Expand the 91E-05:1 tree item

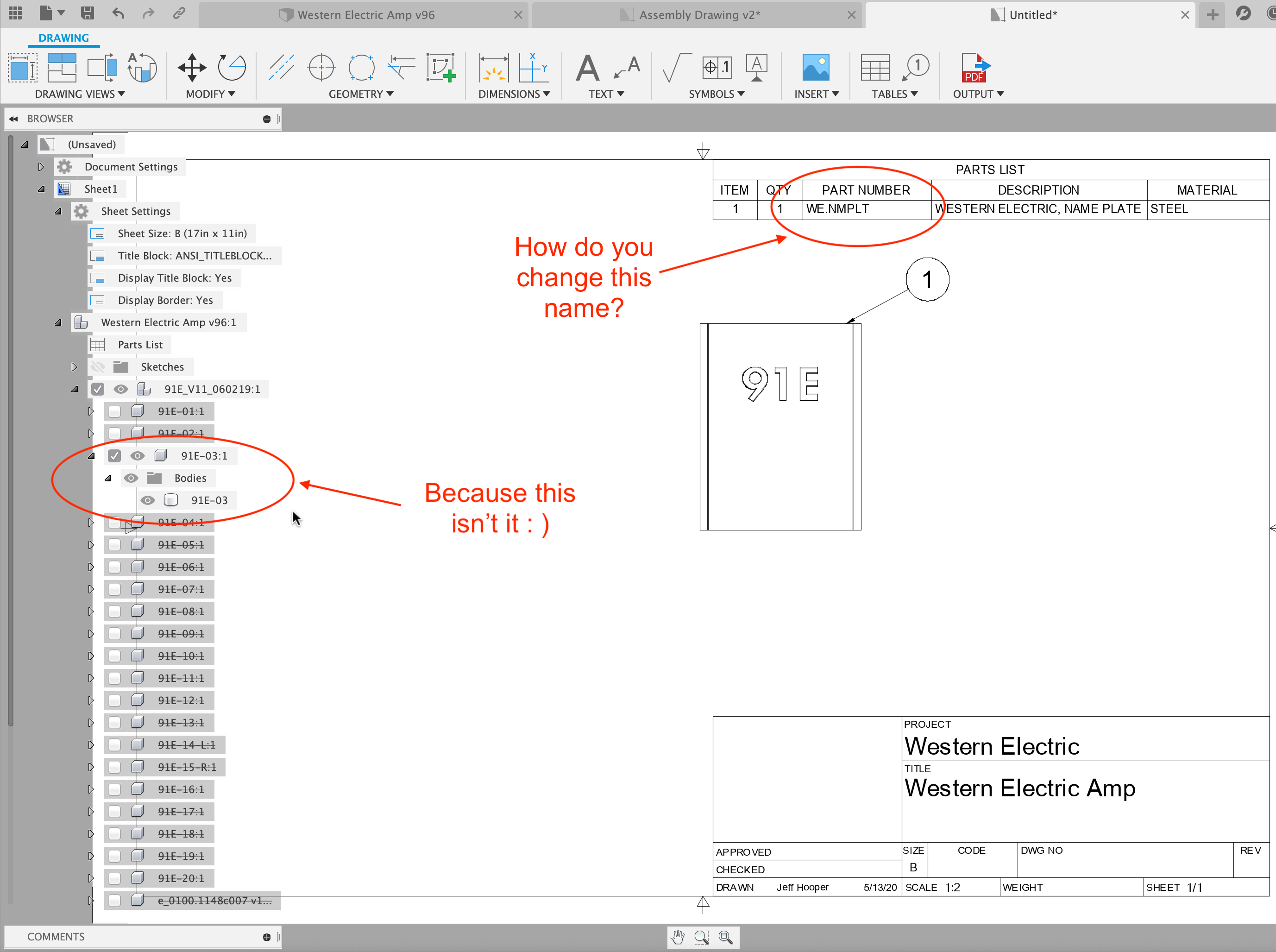pos(91,545)
